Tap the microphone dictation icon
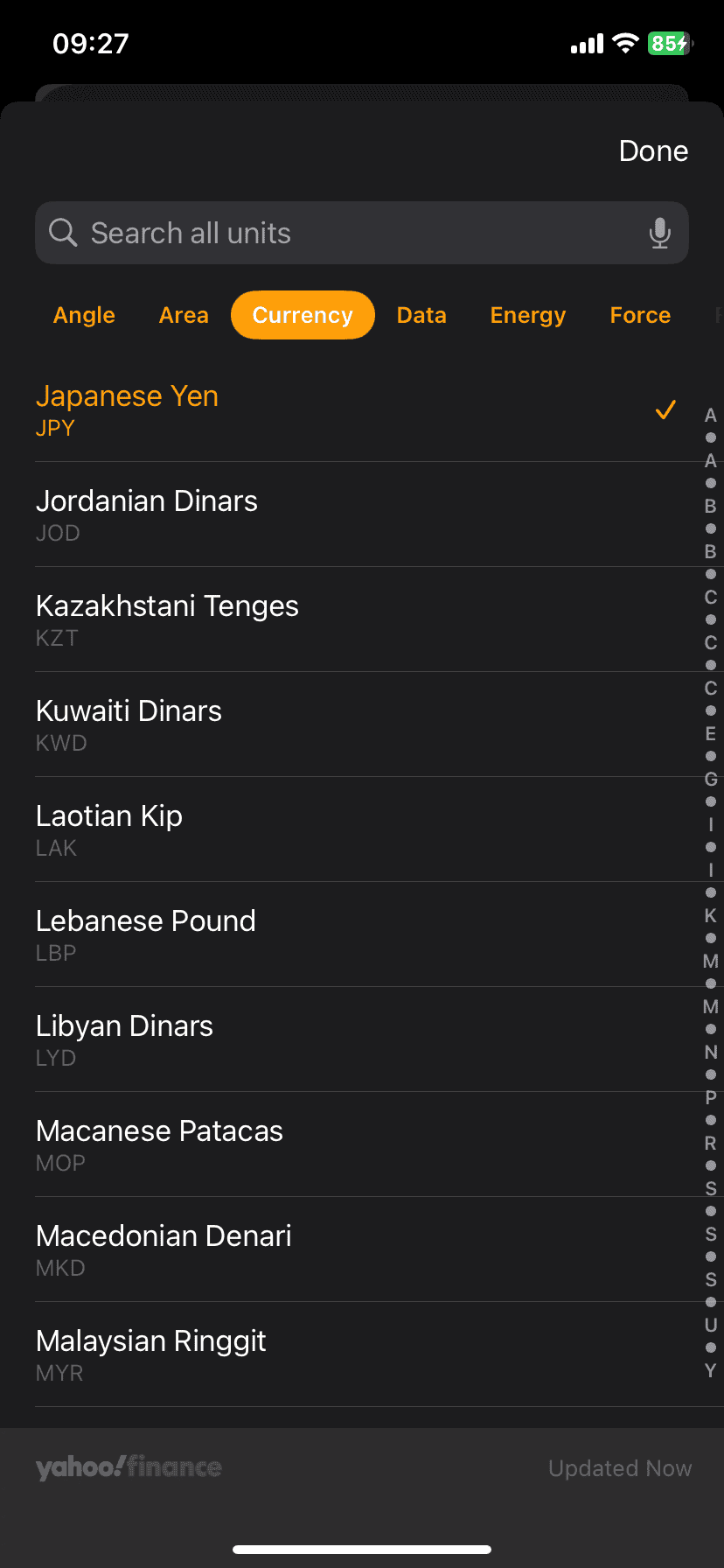The height and width of the screenshot is (1568, 724). click(x=660, y=234)
